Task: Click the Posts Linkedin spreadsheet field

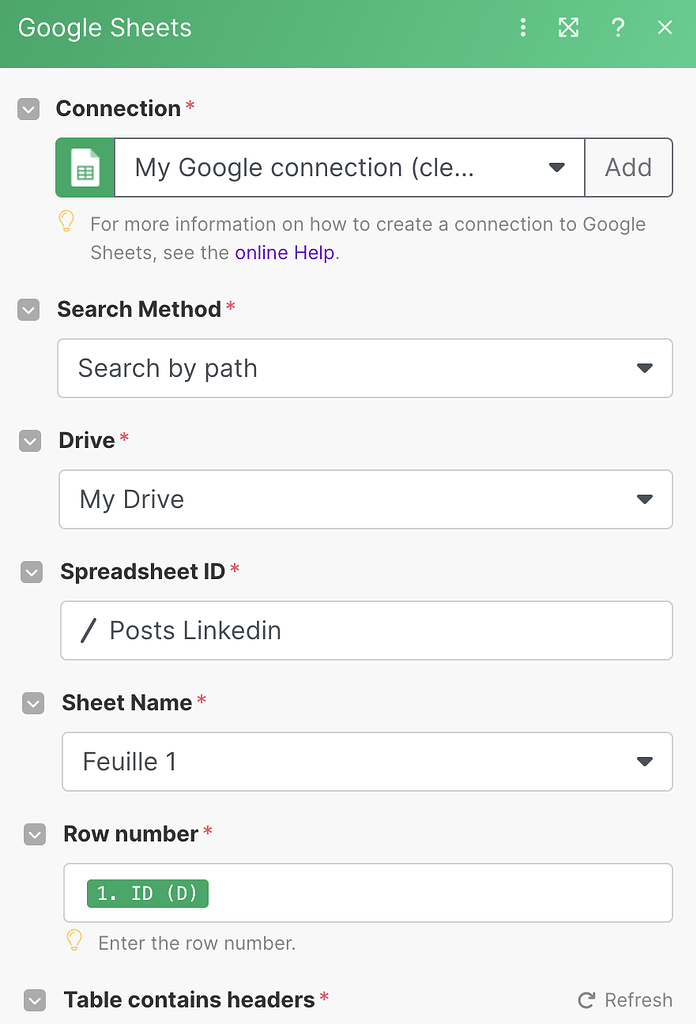Action: [367, 630]
